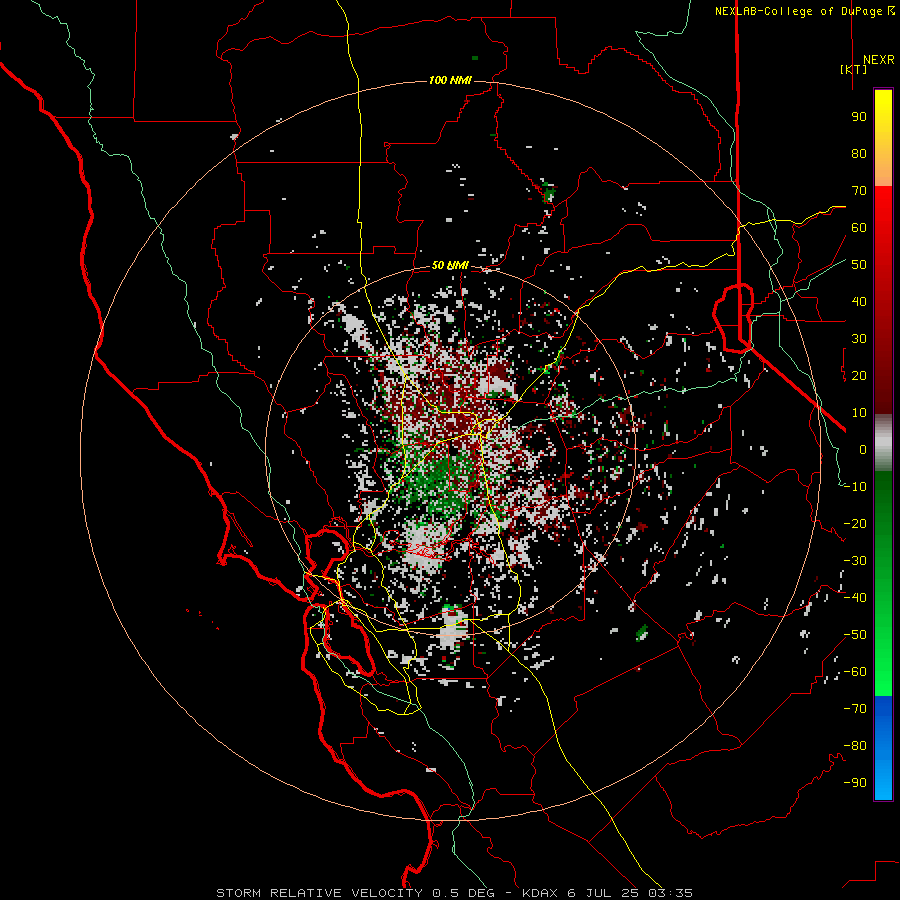Click the 90 scale value
The image size is (900, 900).
(859, 117)
